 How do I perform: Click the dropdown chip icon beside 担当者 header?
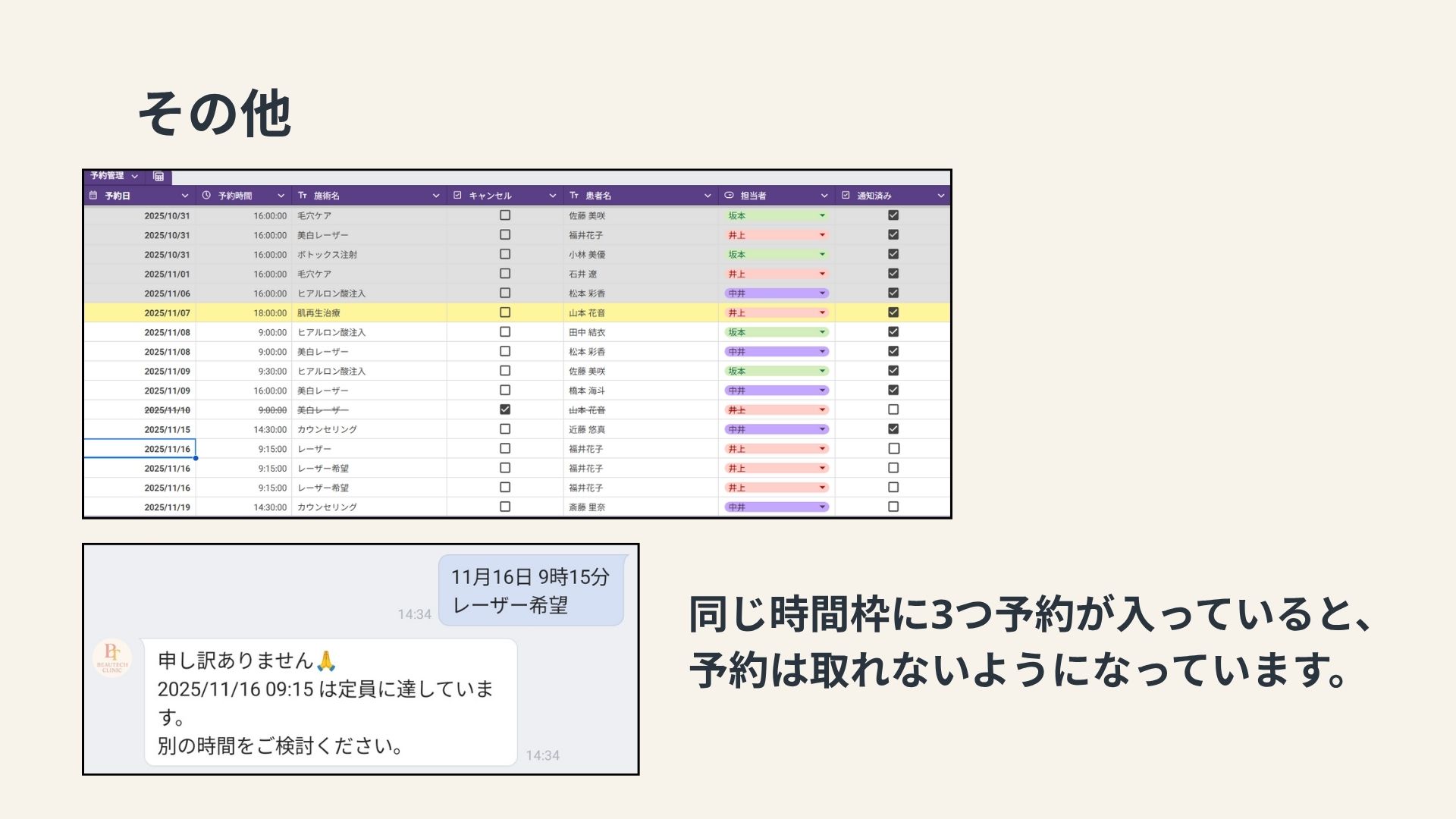coord(729,196)
